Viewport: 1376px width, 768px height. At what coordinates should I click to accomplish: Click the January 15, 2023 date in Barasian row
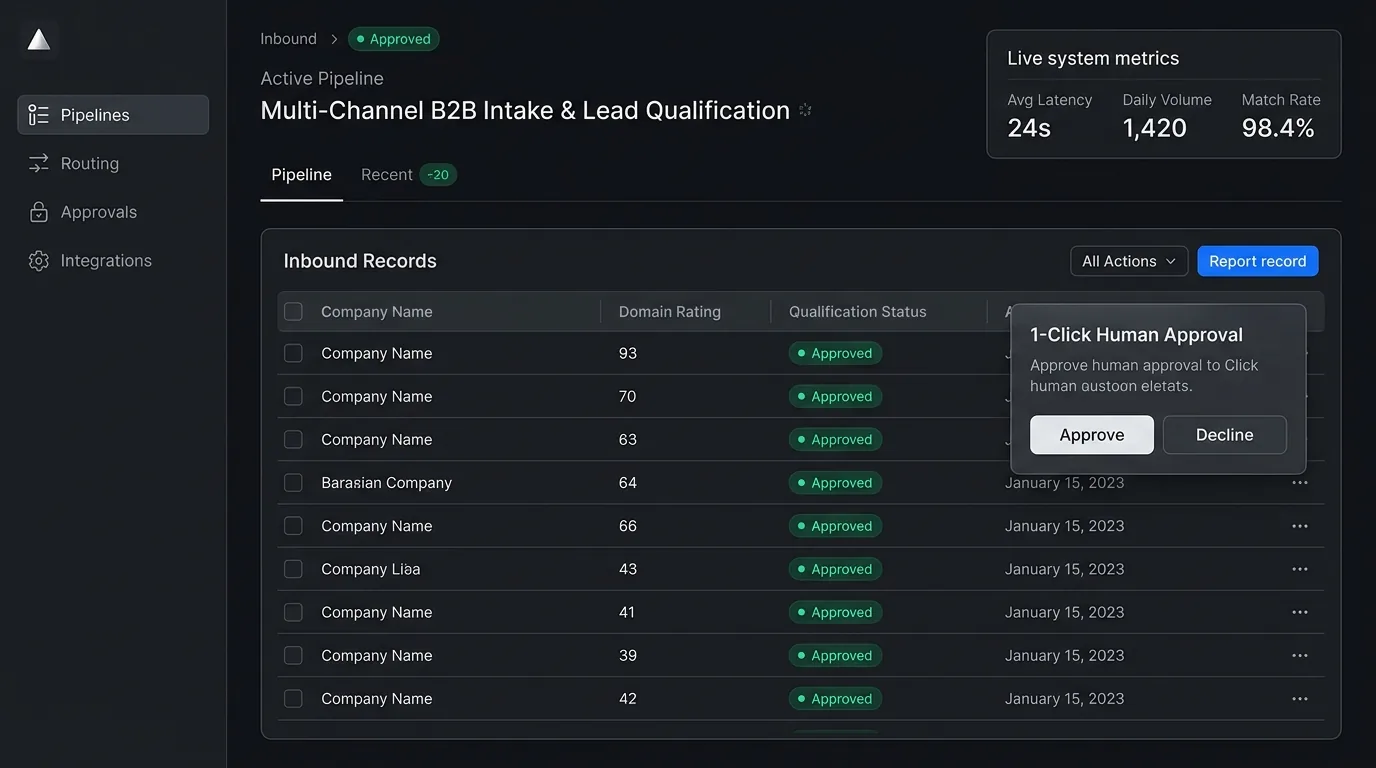tap(1064, 483)
